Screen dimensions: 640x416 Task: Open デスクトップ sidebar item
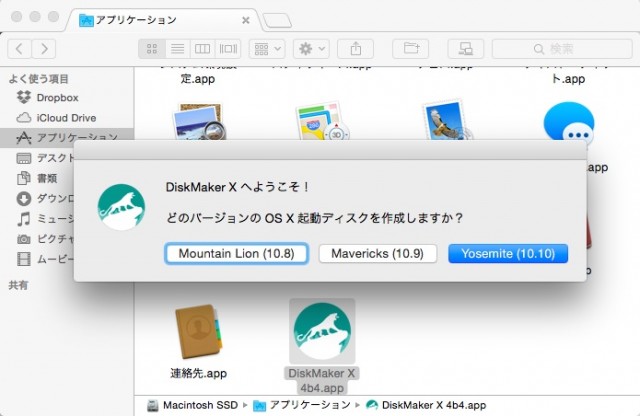point(45,158)
